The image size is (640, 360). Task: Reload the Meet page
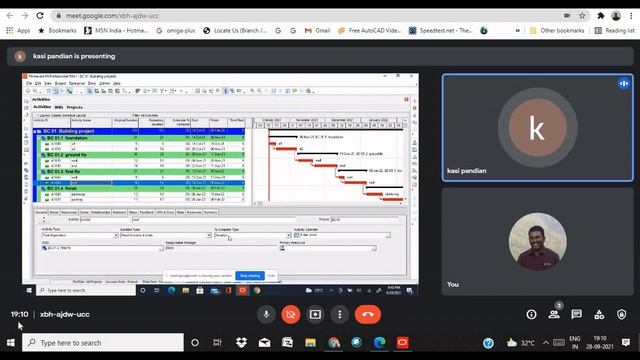40,16
